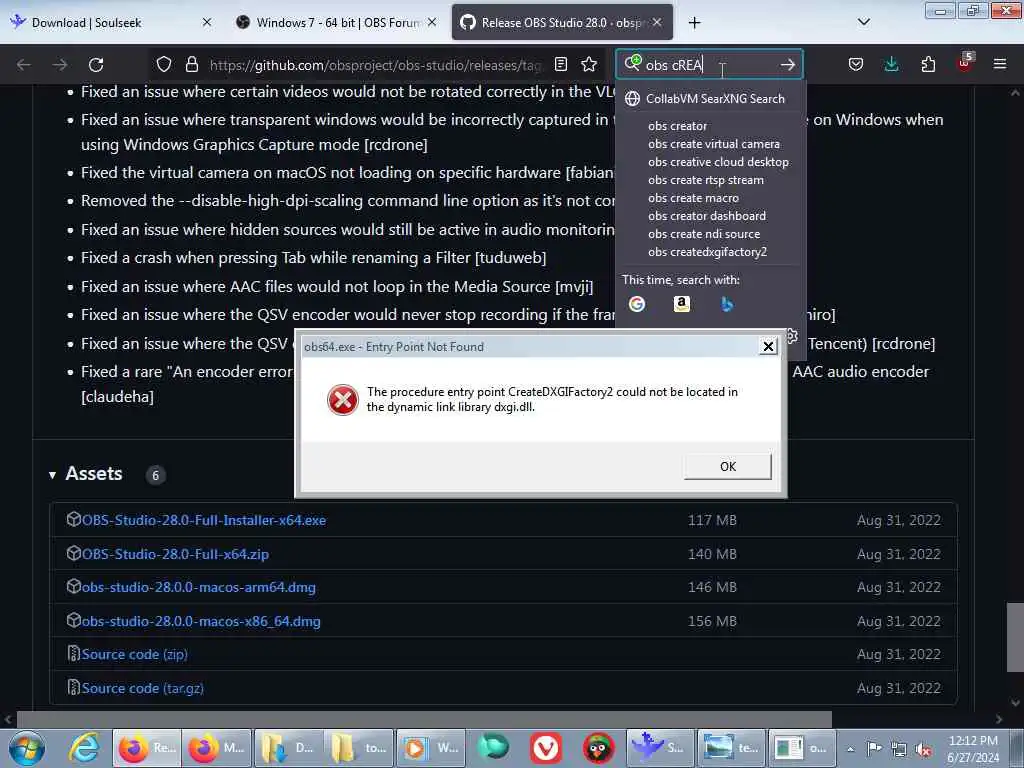Open the extensions puzzle icon
Screen dimensions: 1024x768
(x=928, y=64)
